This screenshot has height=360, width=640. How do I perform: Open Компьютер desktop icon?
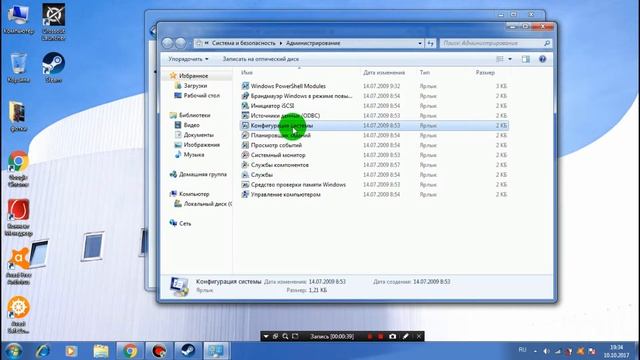pyautogui.click(x=18, y=19)
